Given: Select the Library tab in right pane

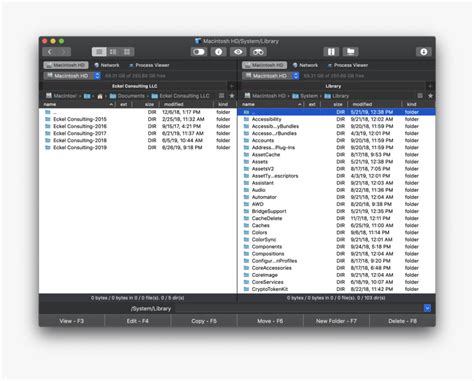Looking at the screenshot, I should (333, 86).
